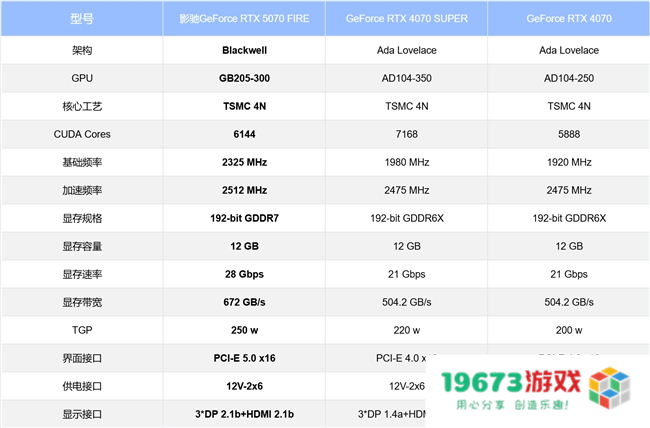Click '2475 MHz' in the non-SUPER RTX 4070 column
The height and width of the screenshot is (428, 650).
(569, 190)
